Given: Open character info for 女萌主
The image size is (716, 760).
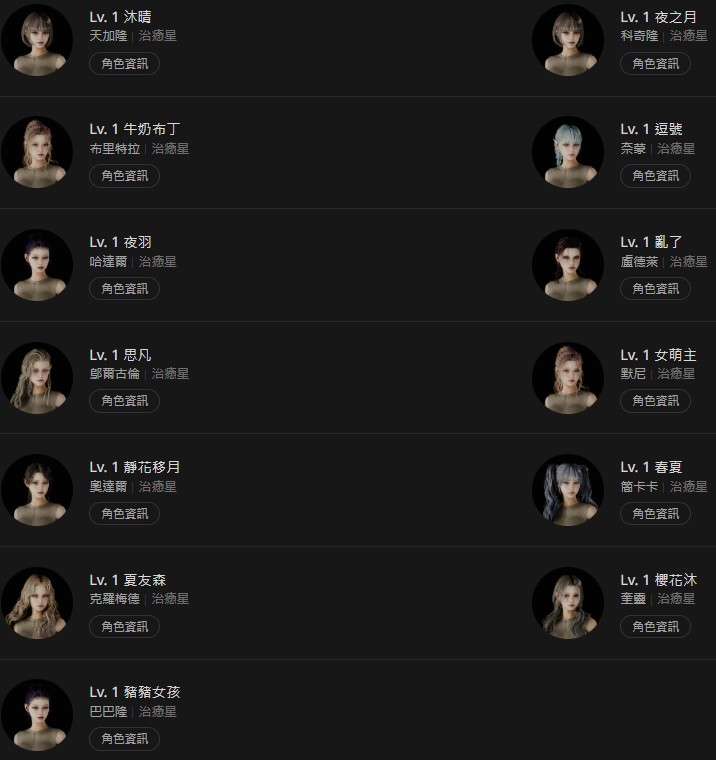Looking at the screenshot, I should pos(655,401).
